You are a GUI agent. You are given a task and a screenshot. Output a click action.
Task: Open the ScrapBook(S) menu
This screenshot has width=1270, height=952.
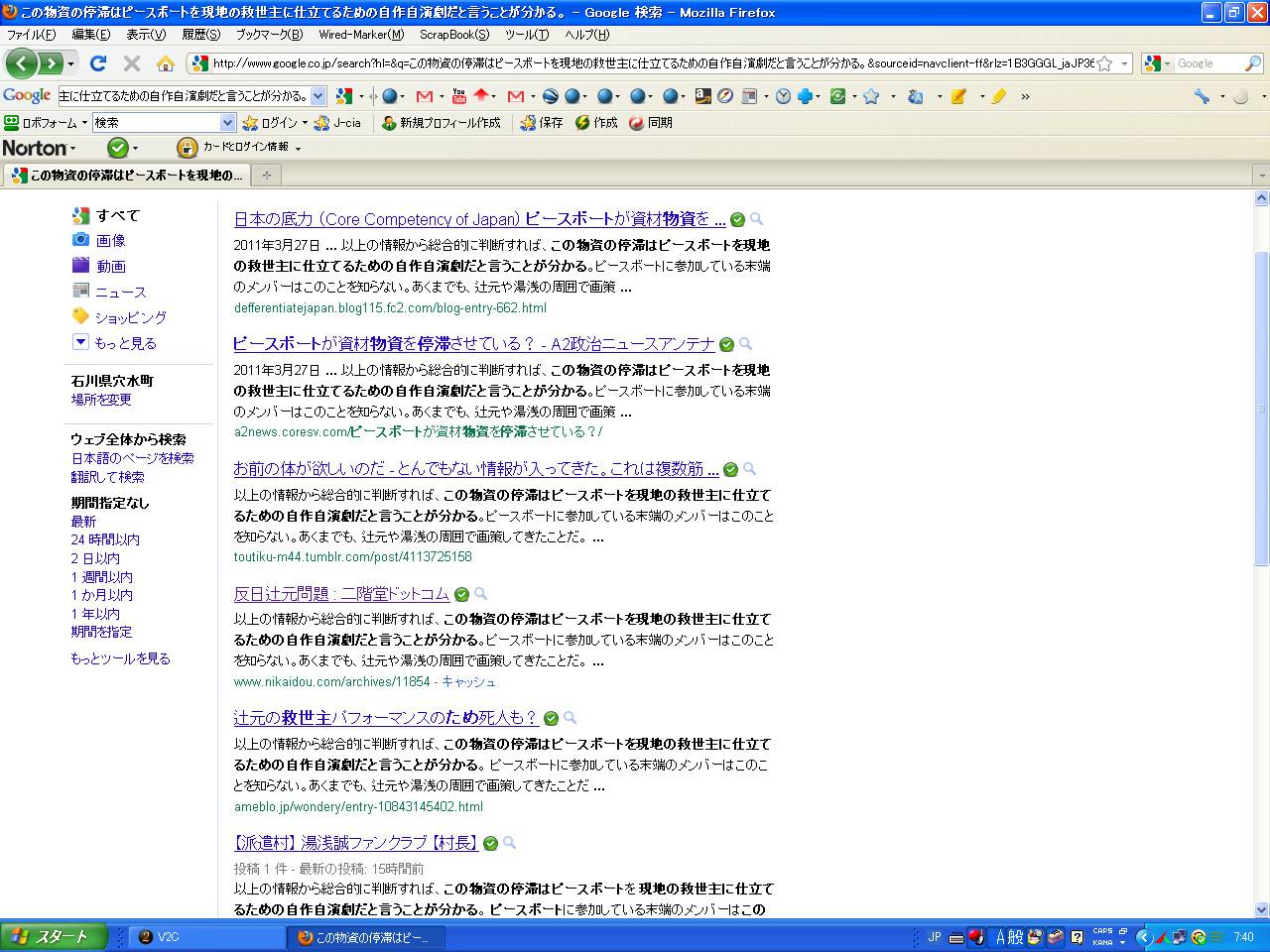click(x=454, y=35)
